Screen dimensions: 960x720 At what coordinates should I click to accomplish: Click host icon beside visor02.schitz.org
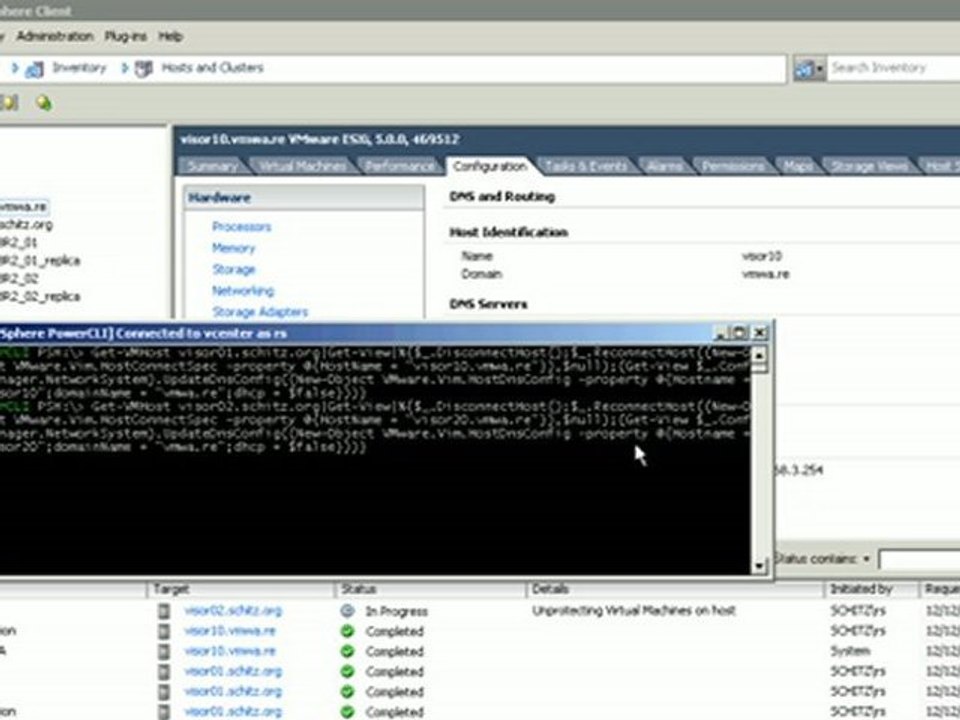(164, 611)
